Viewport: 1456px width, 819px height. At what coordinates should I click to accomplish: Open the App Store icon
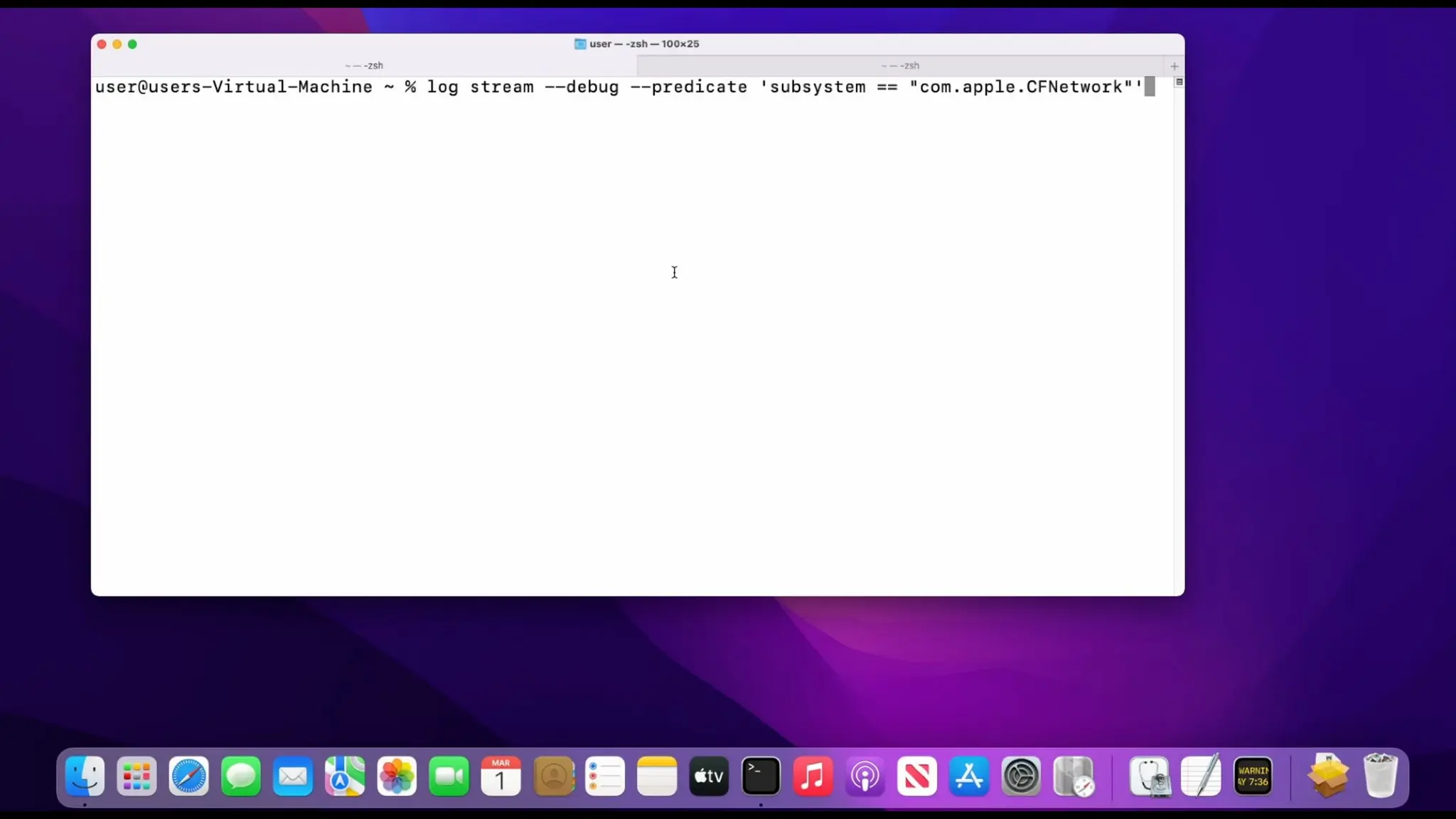969,776
